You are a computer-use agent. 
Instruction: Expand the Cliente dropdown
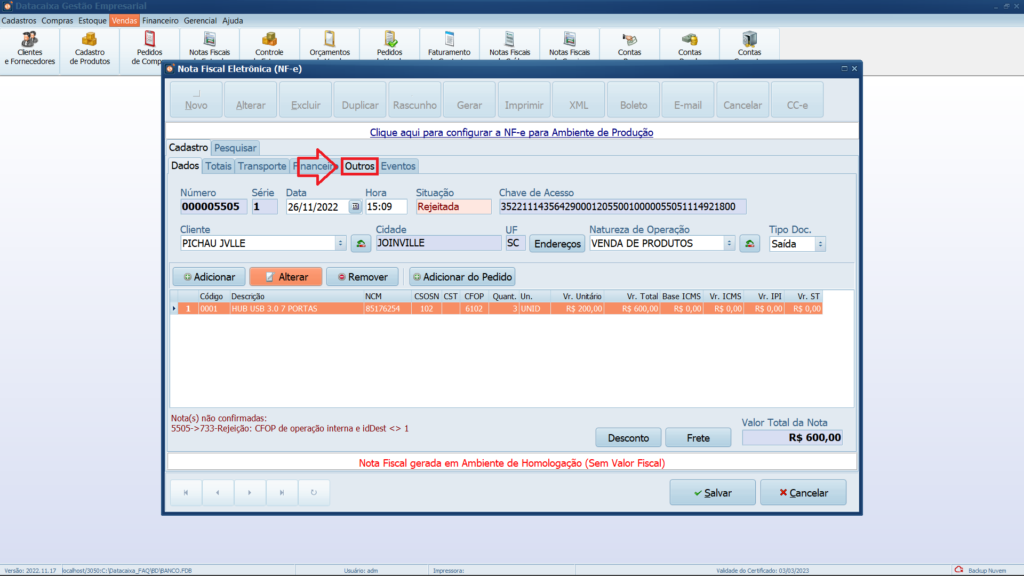tap(341, 243)
